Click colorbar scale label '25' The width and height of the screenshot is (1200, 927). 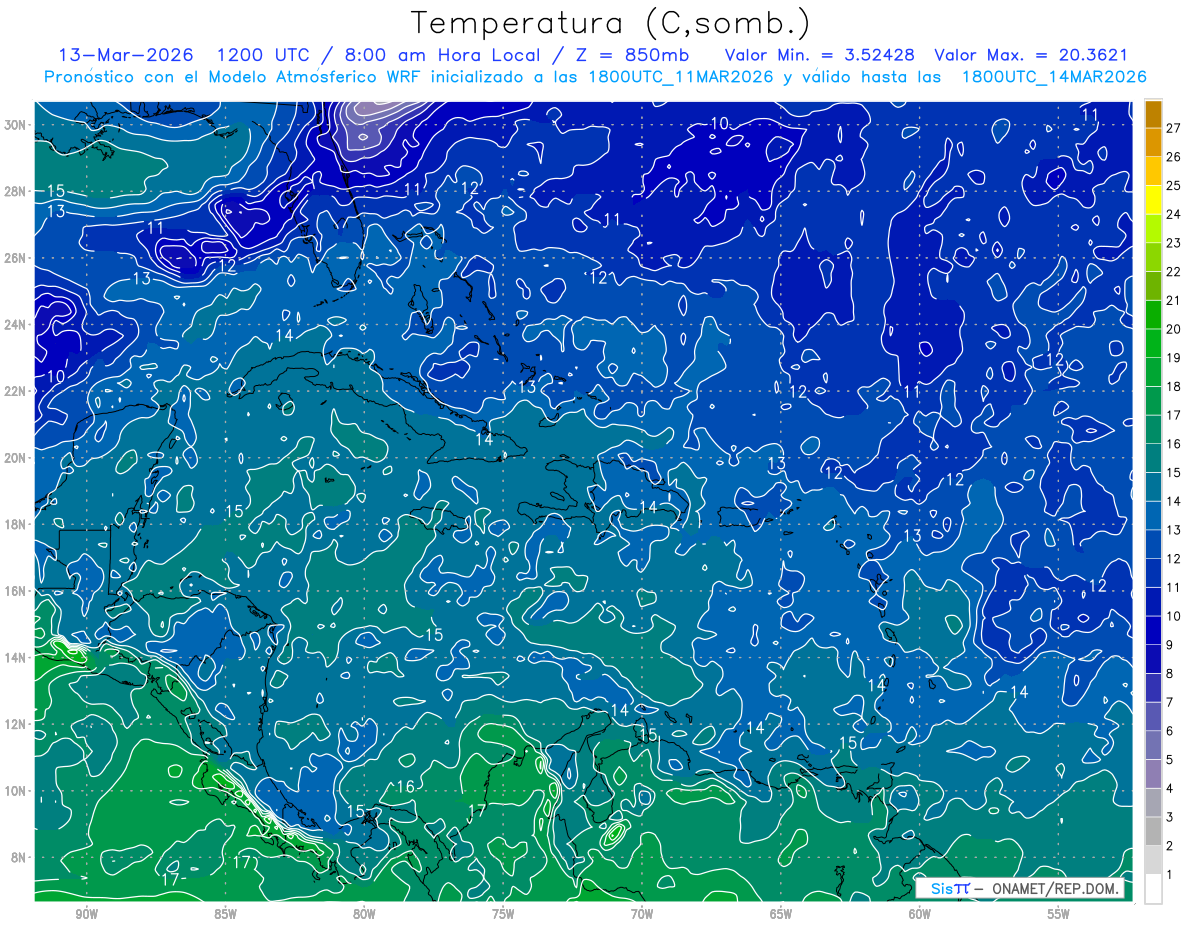(x=1174, y=186)
